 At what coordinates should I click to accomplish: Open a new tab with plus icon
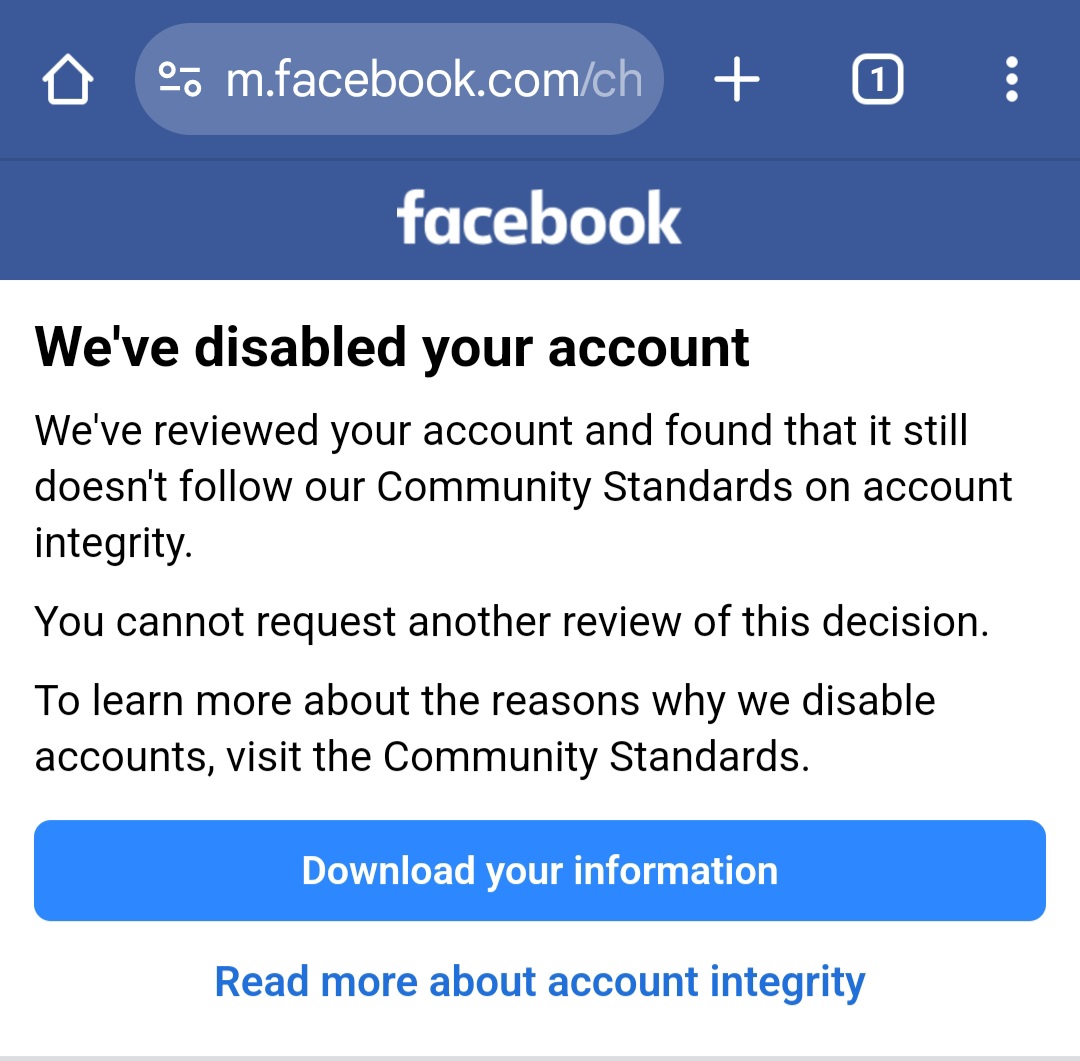736,79
